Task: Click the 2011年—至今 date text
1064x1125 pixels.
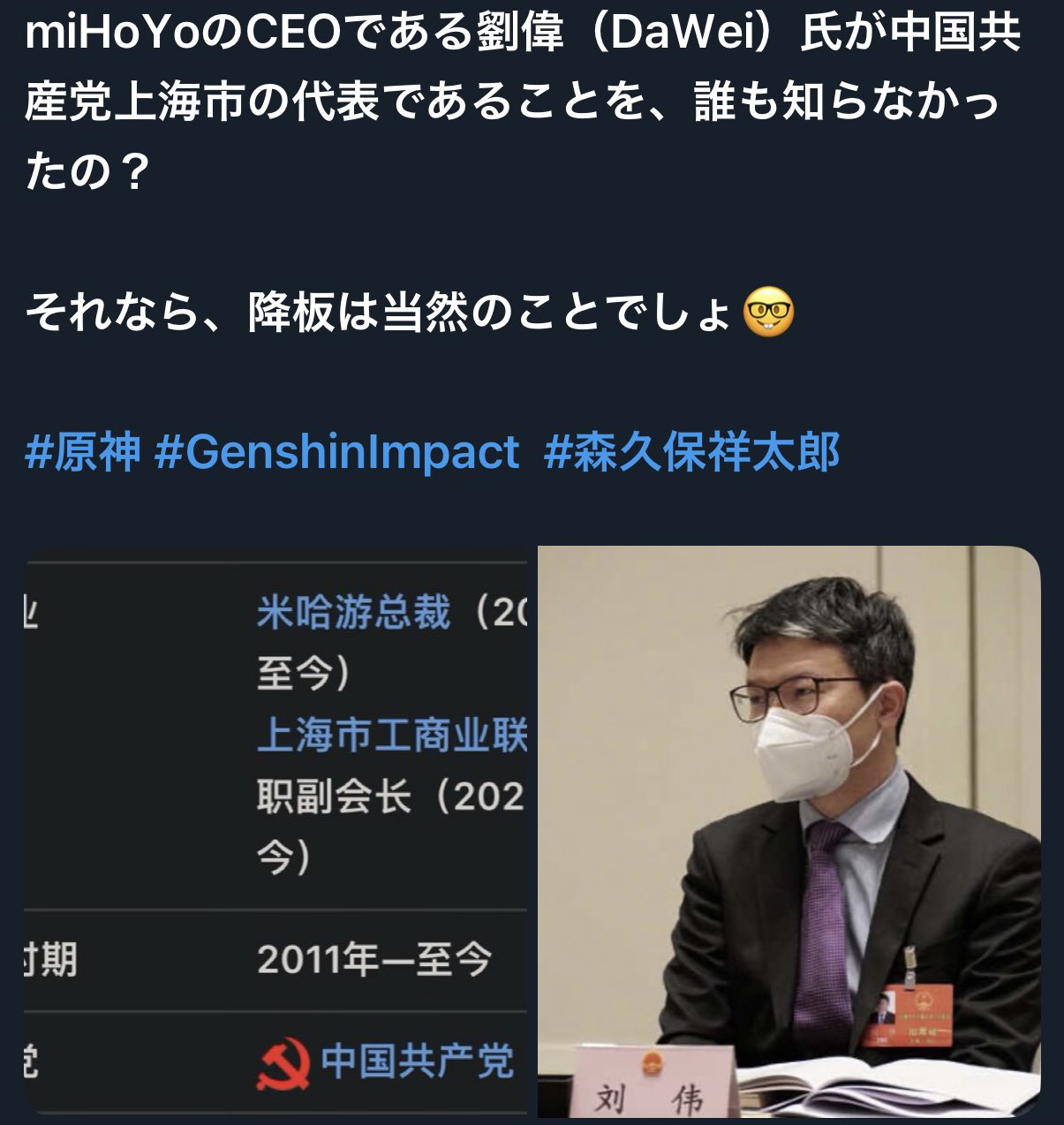Action: coord(374,960)
